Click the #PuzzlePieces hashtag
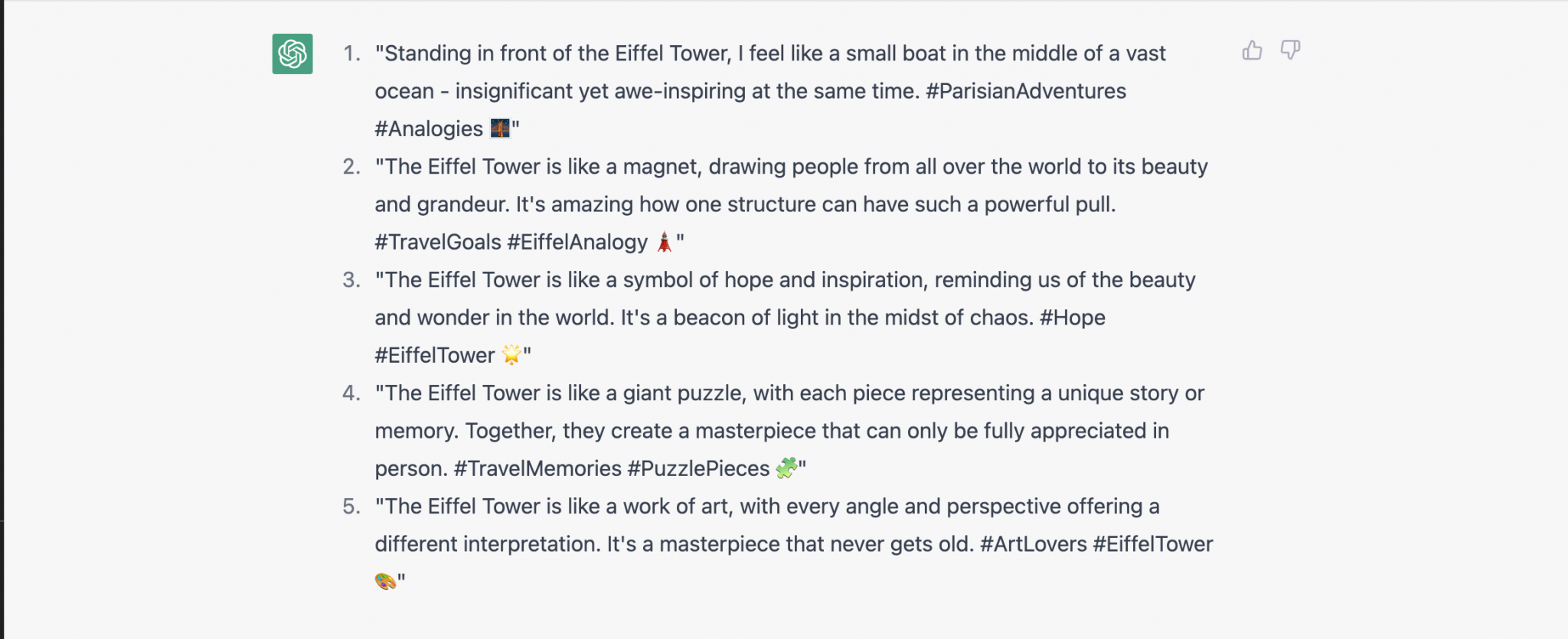 coord(698,468)
